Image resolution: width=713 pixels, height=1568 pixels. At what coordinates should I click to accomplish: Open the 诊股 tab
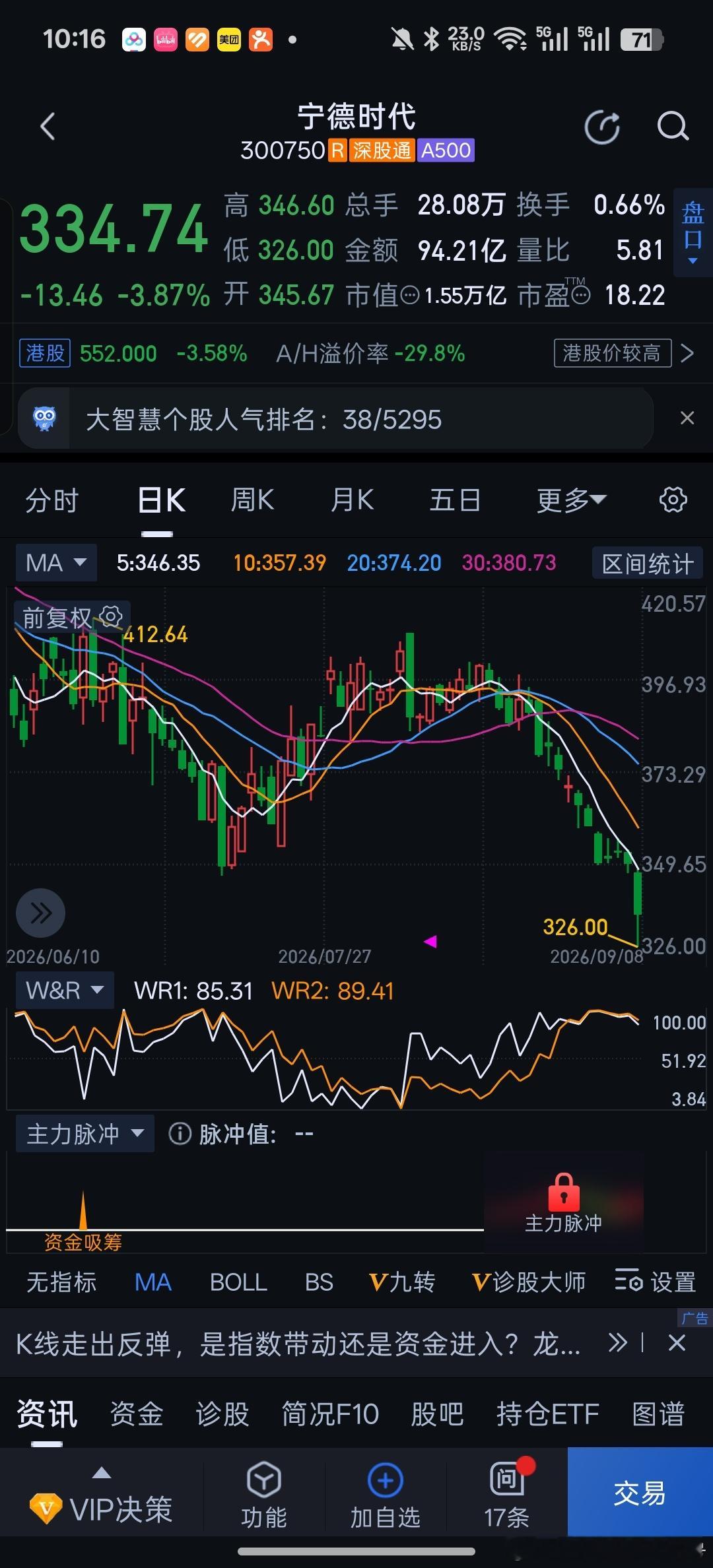222,1414
